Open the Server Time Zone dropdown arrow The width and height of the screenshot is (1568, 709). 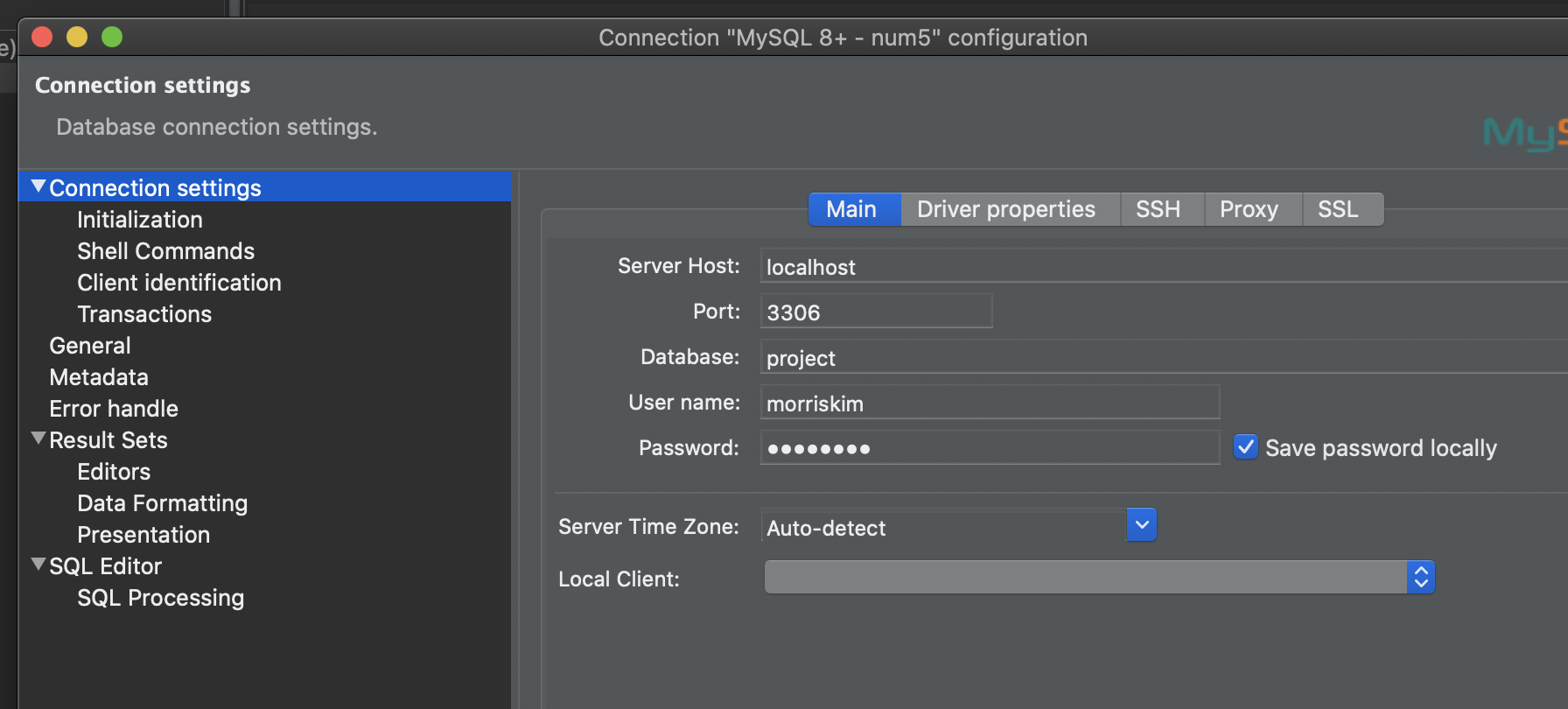pyautogui.click(x=1142, y=525)
